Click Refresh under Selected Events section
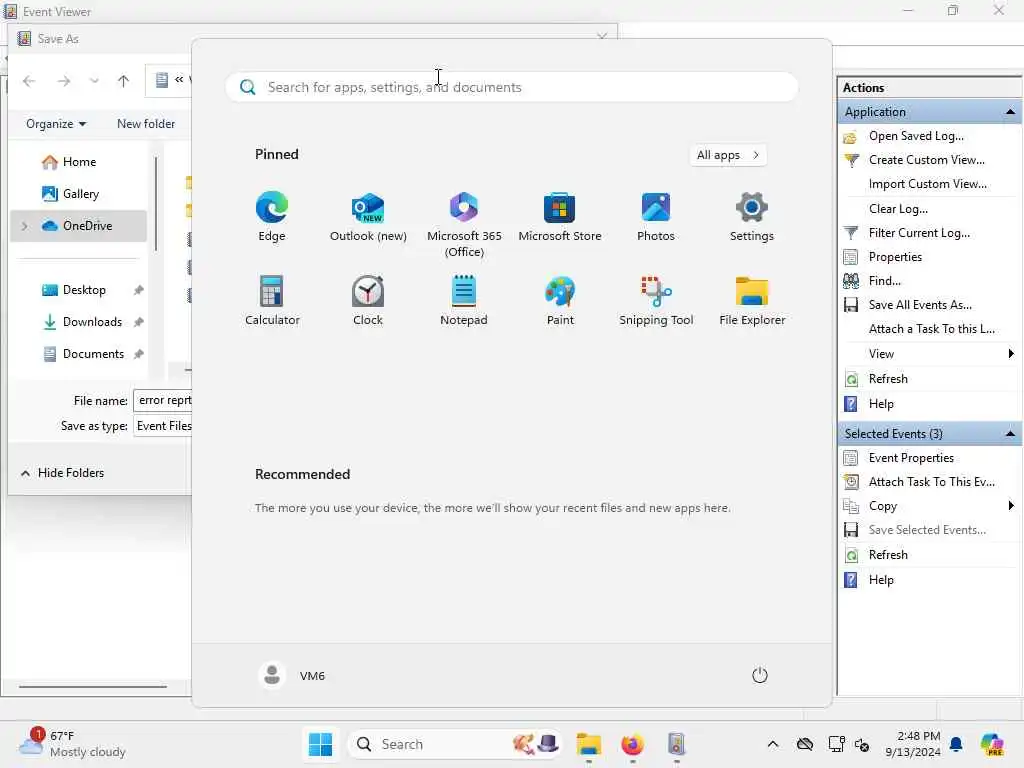This screenshot has width=1024, height=768. pyautogui.click(x=888, y=555)
